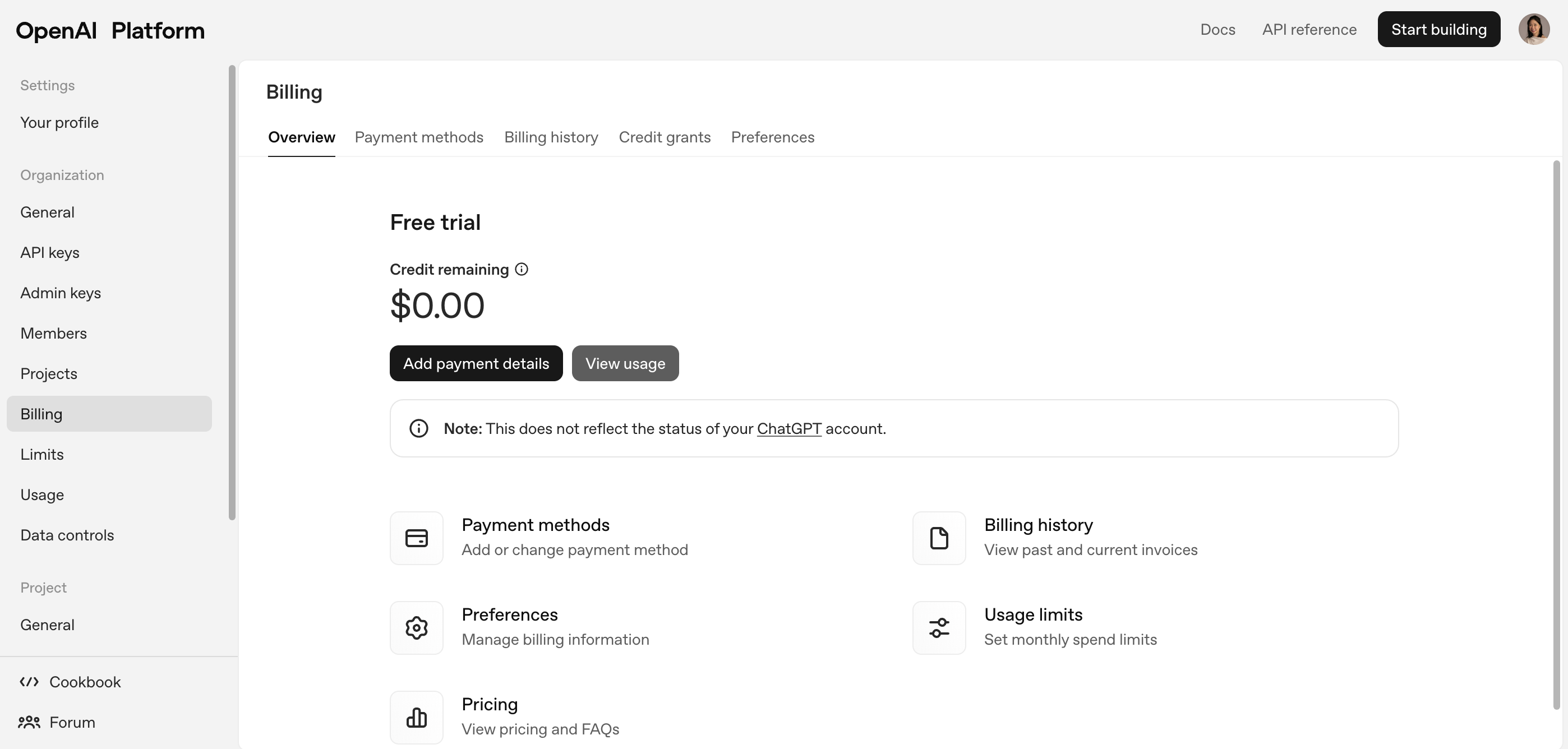Click the Add payment details button
This screenshot has width=1568, height=749.
(x=476, y=363)
